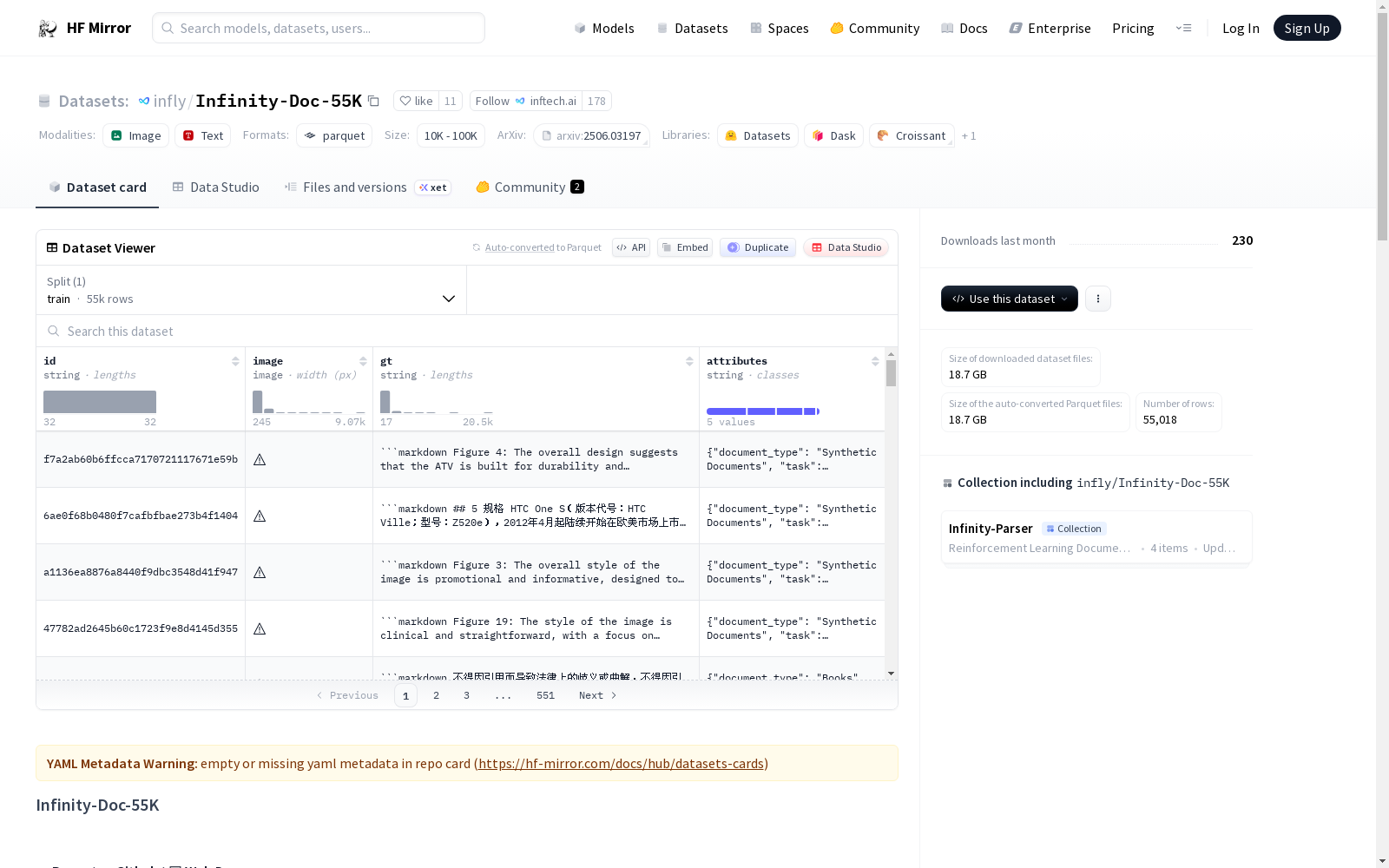Click the Search this dataset field

(x=467, y=331)
